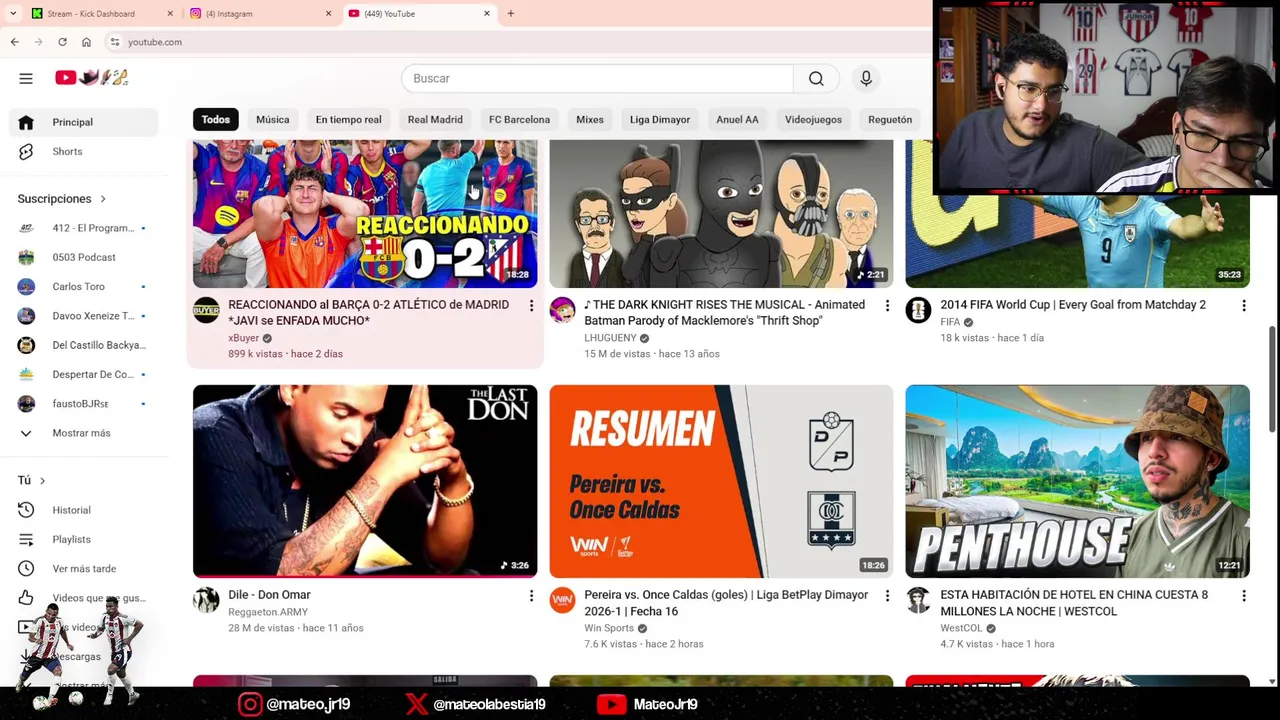Open Ver más tarde list
Screen dimensions: 1280x720
coord(84,568)
